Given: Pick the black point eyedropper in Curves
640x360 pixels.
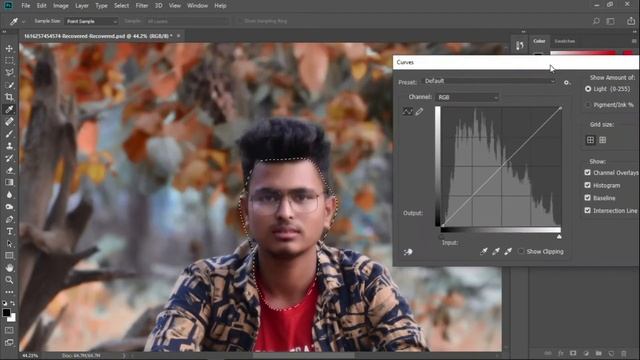Looking at the screenshot, I should click(484, 251).
